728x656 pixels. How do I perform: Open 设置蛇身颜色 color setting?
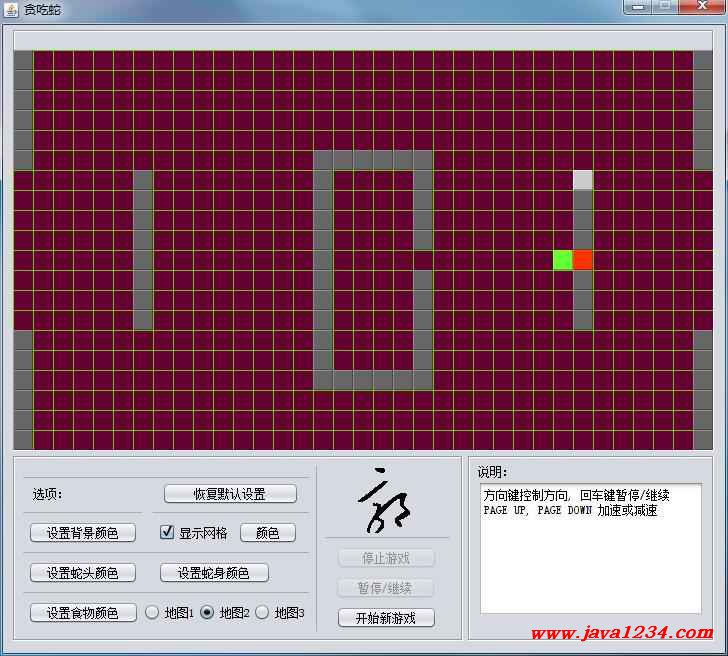click(x=214, y=573)
